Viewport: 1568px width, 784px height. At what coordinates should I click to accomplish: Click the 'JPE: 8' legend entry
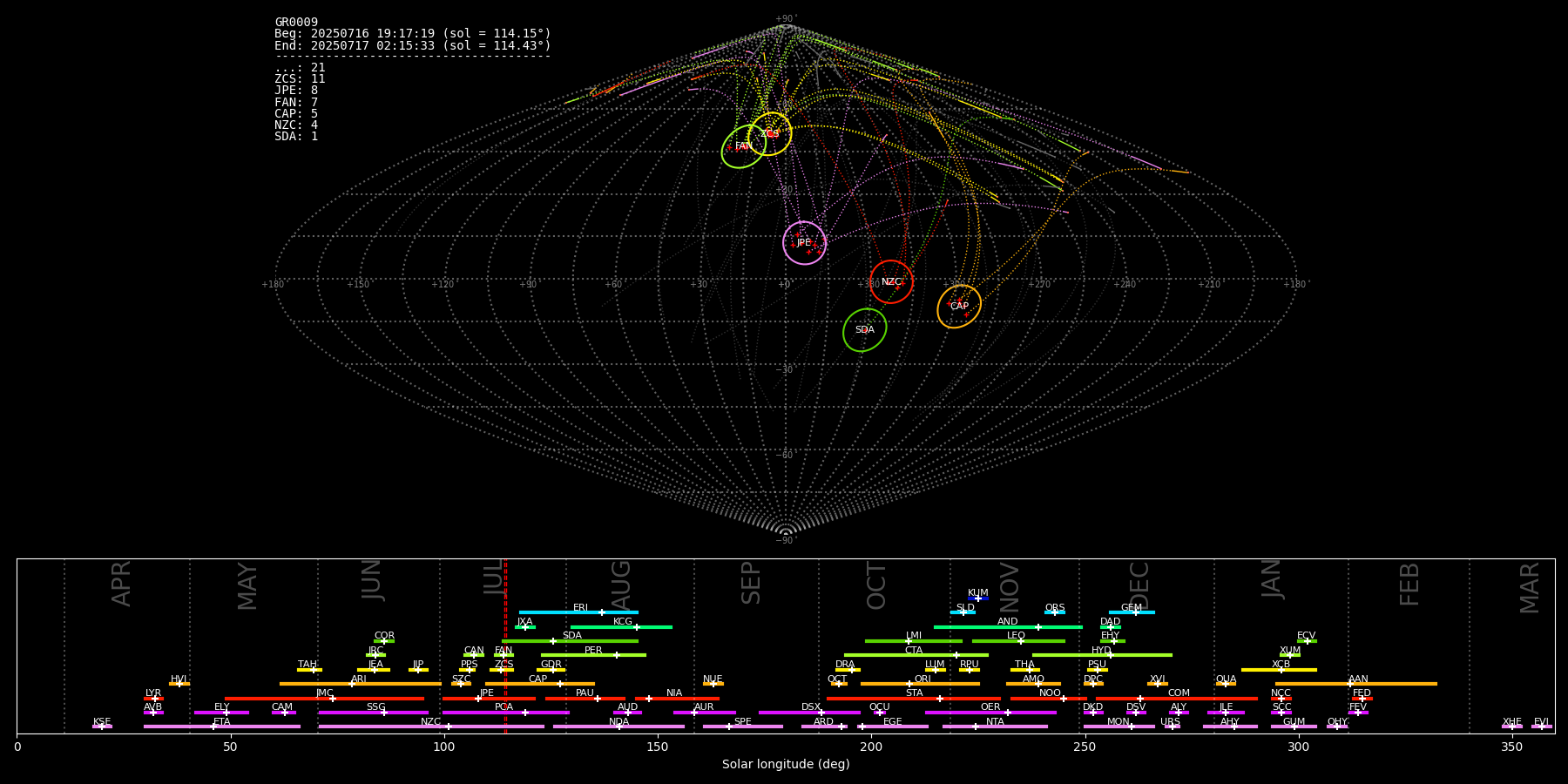[296, 91]
